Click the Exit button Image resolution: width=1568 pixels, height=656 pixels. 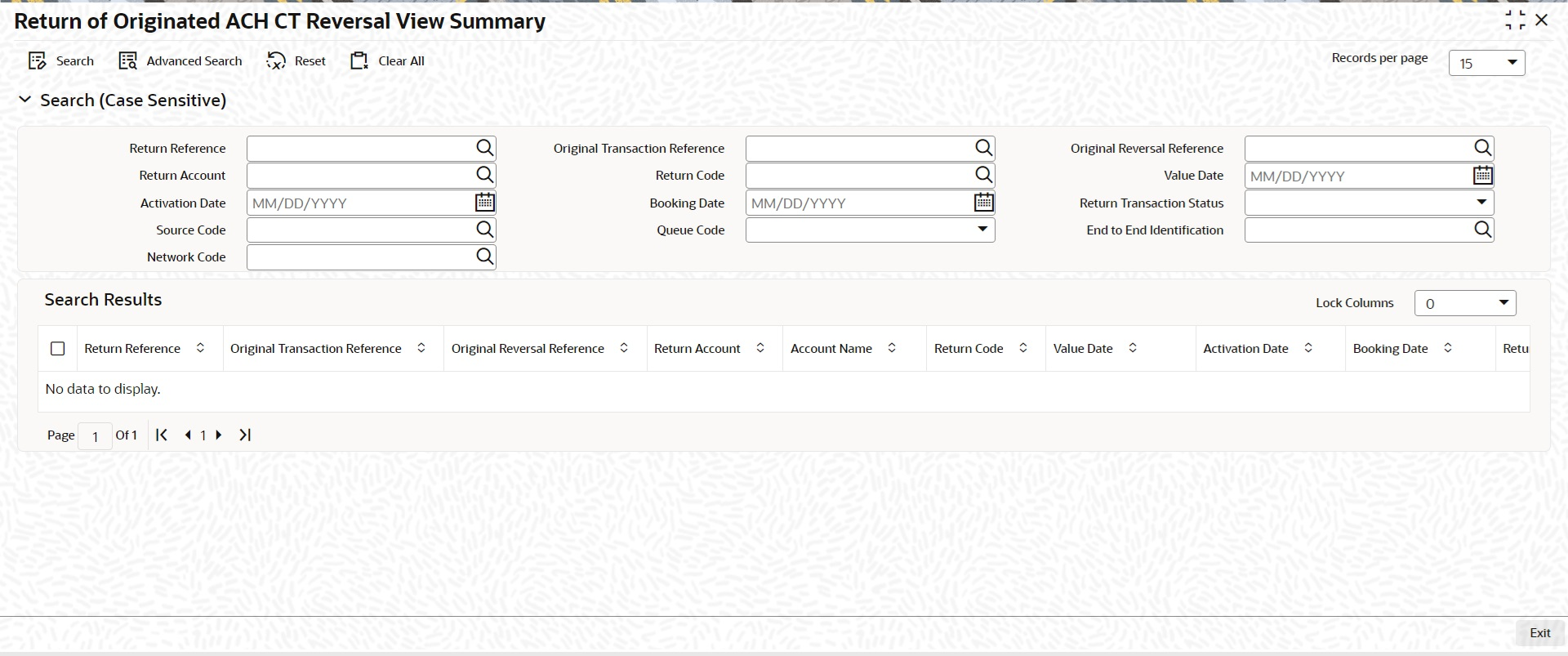[x=1539, y=633]
